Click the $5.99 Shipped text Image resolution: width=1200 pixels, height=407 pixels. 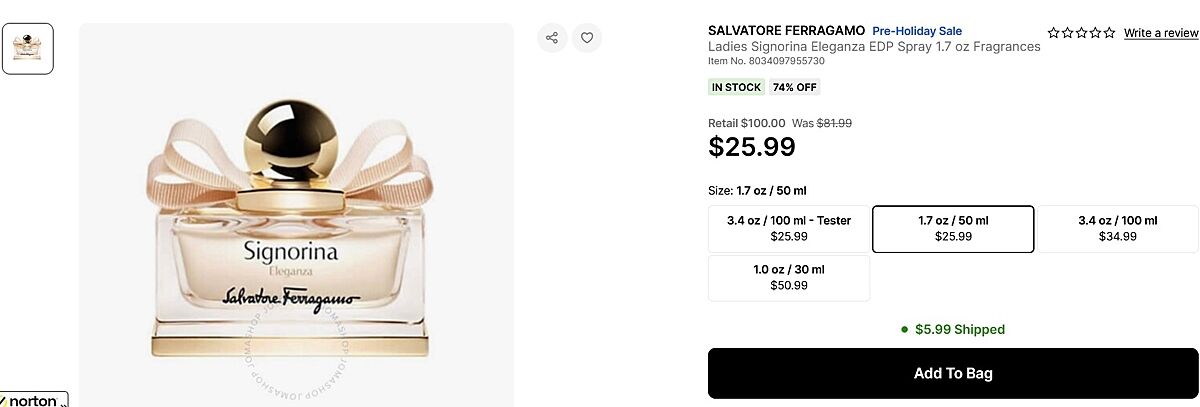pos(959,329)
